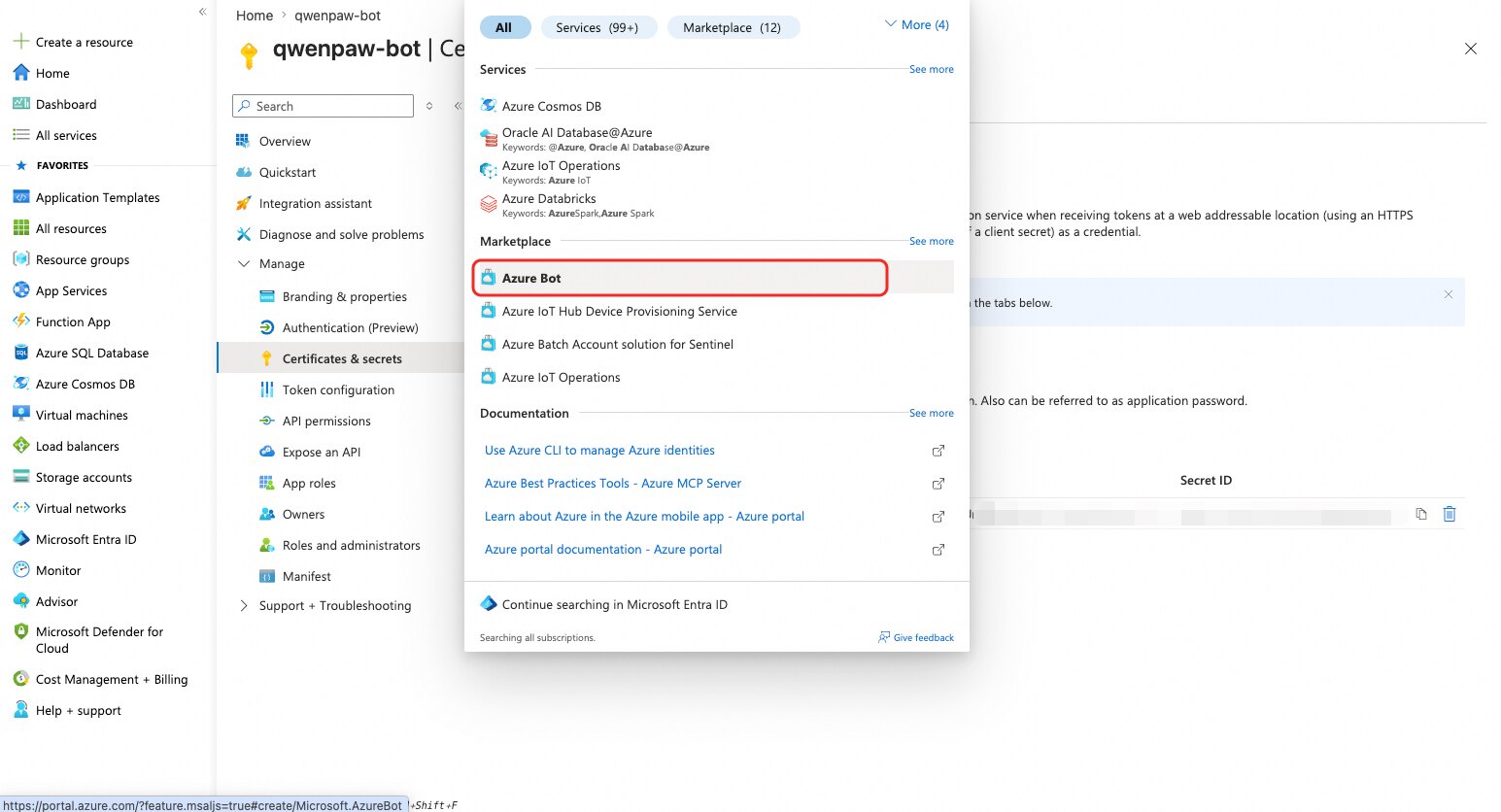Dismiss the info banner close icon
Screen dimensions: 1501x812
(x=1449, y=294)
